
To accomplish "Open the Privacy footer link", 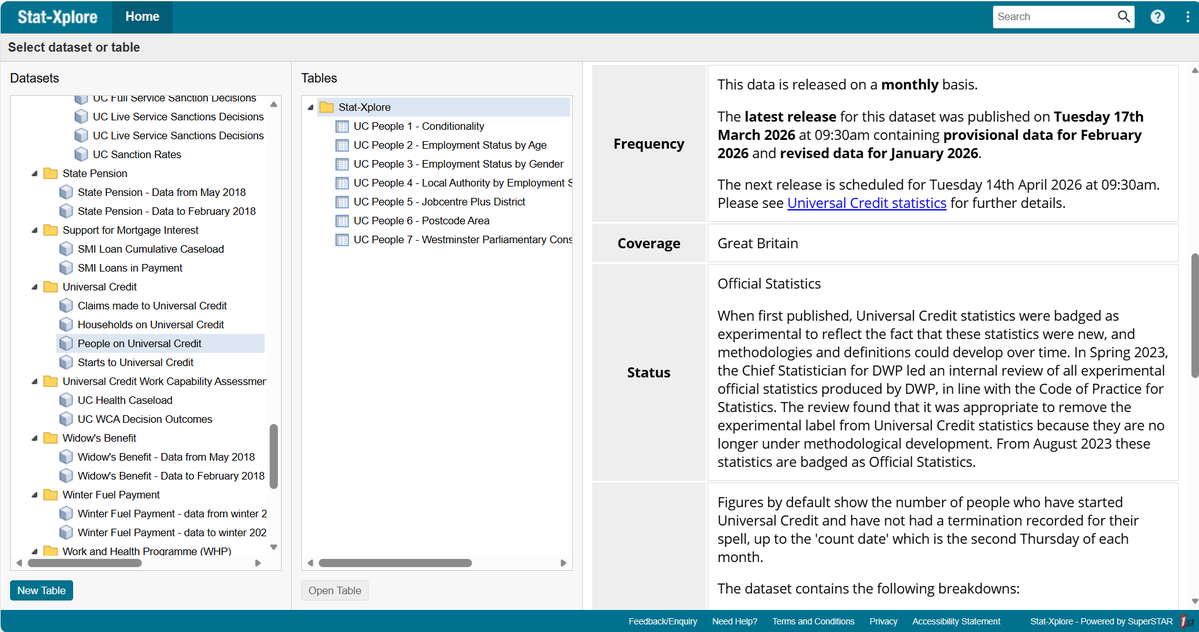I will [x=883, y=621].
